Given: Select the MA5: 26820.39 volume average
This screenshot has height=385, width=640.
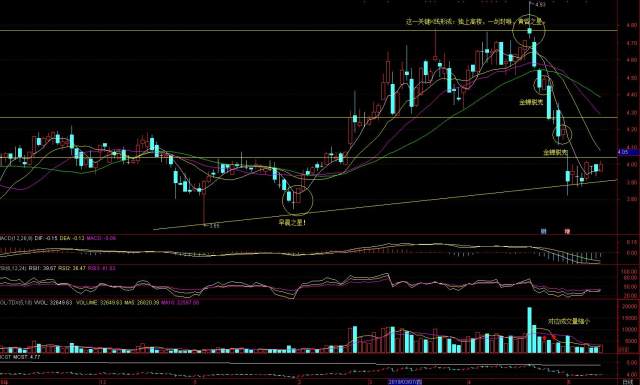Looking at the screenshot, I should coord(142,303).
